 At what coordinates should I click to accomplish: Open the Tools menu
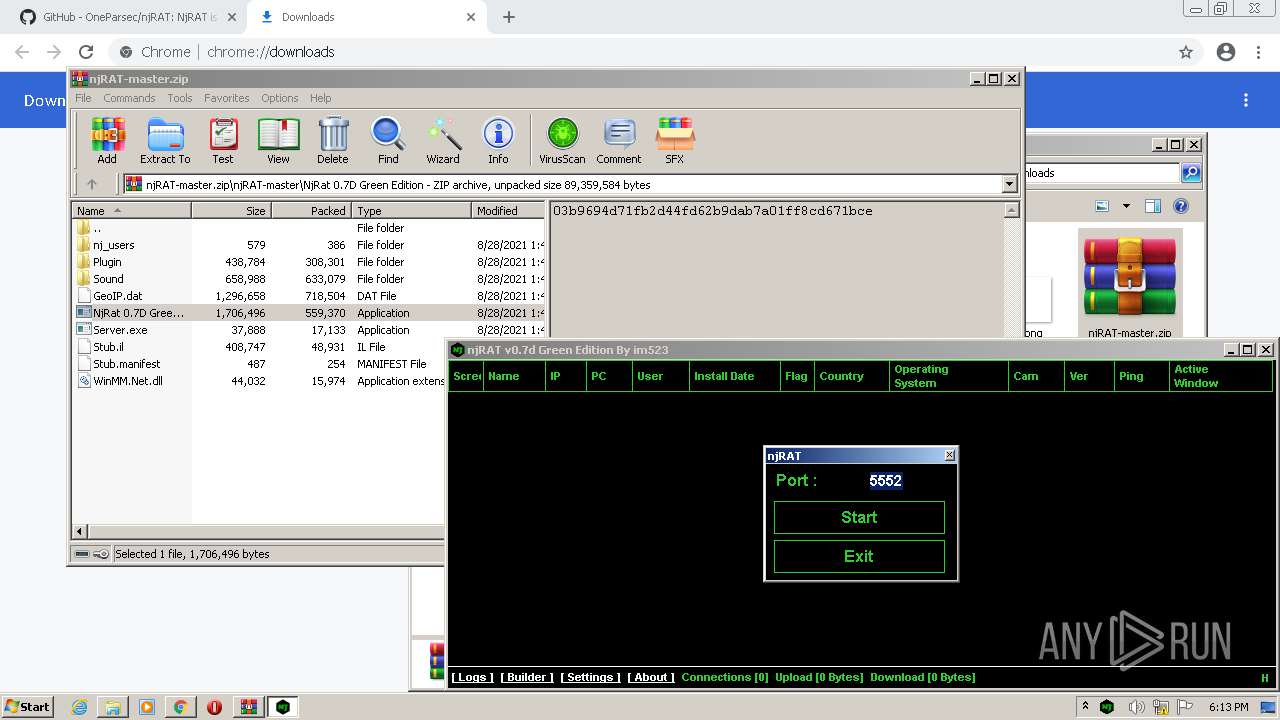pyautogui.click(x=180, y=98)
